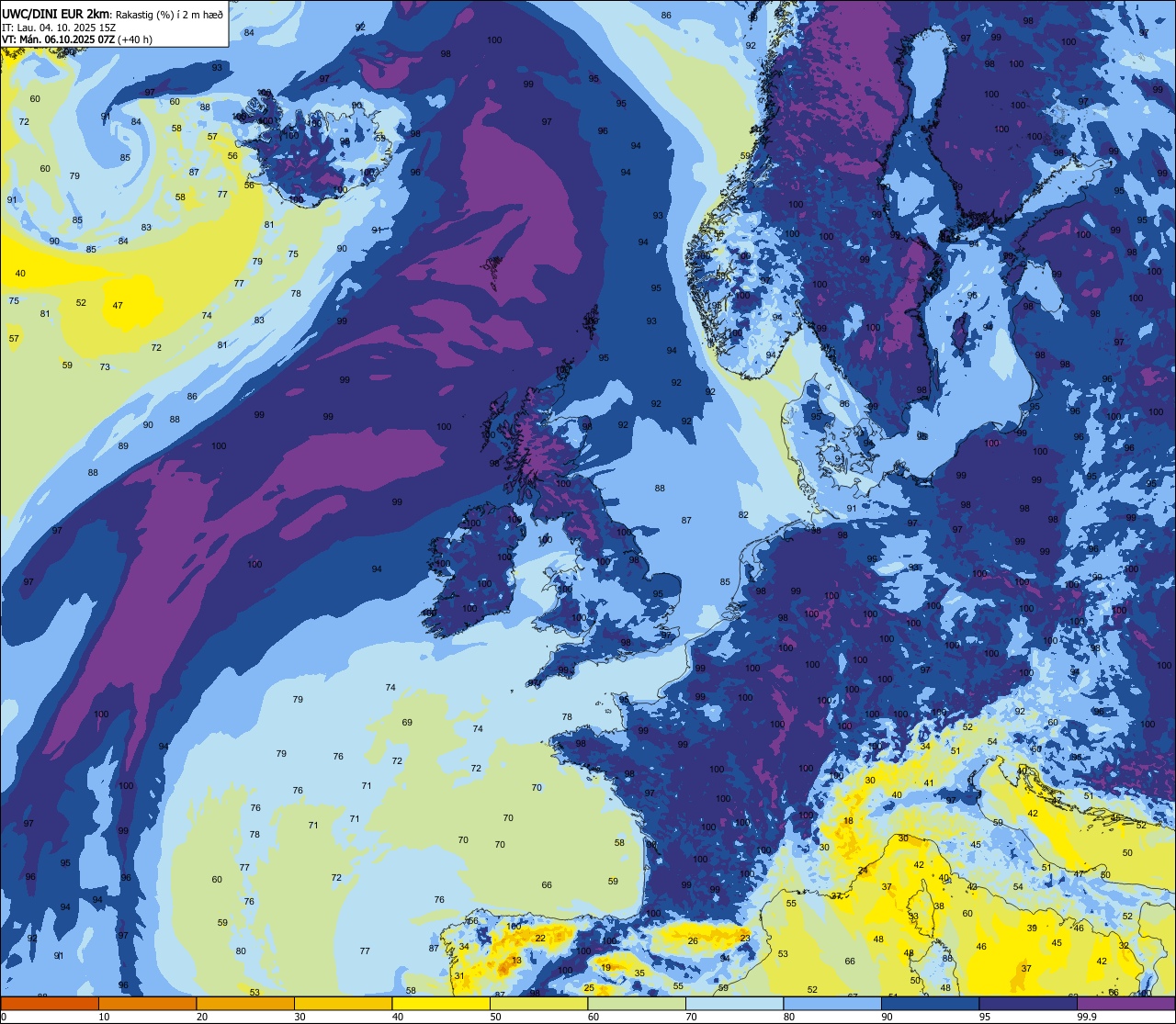Pick the pale blue 70–80% legend swatch
This screenshot has width=1176, height=1024.
734,1003
